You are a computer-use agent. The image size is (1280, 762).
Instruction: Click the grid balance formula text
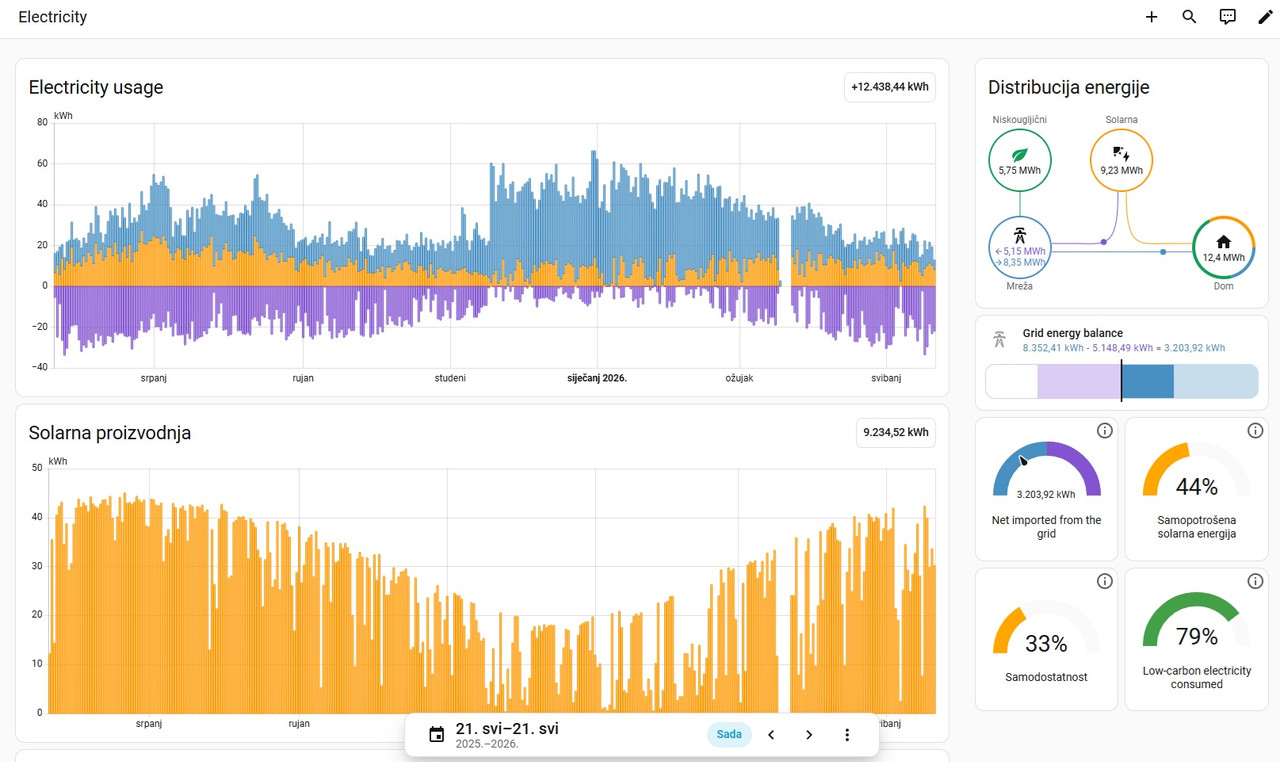click(1123, 348)
